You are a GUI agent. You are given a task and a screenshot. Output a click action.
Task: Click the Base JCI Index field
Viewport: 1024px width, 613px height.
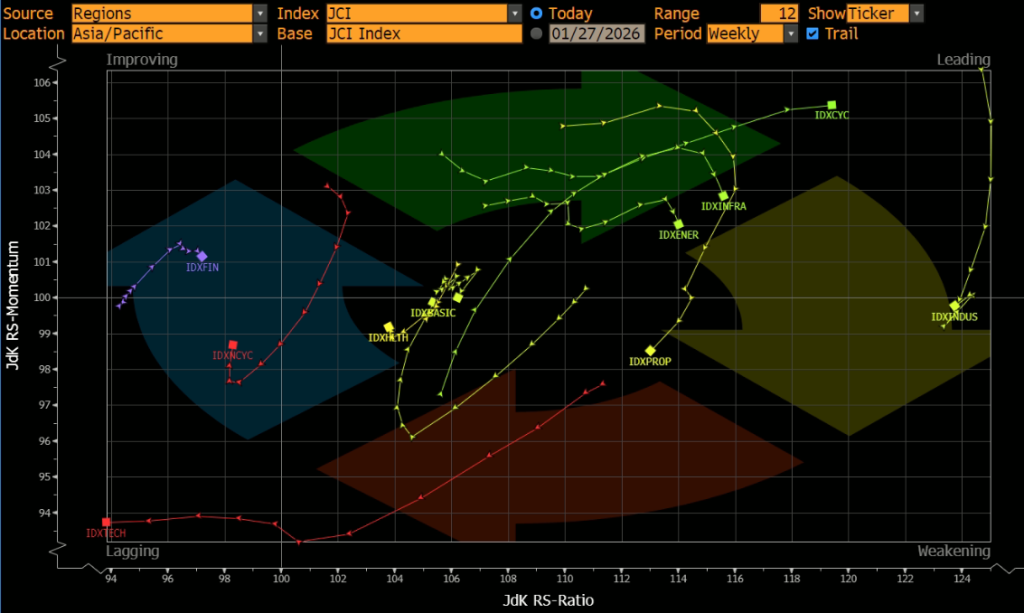(424, 33)
